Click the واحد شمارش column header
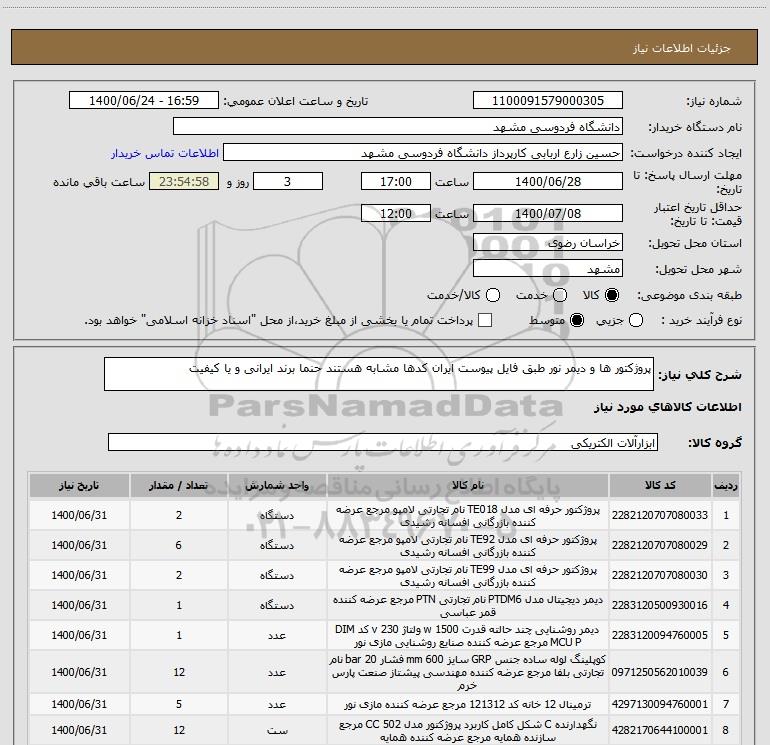This screenshot has width=770, height=745. coord(277,486)
